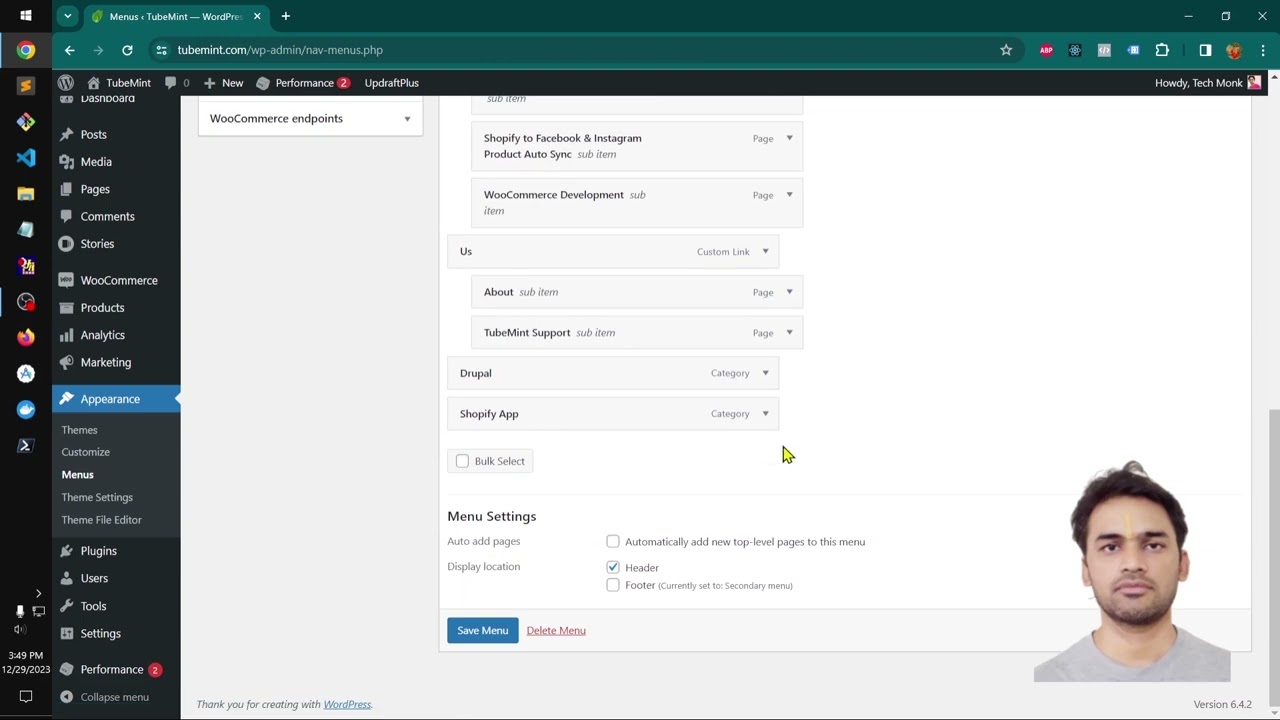This screenshot has height=720, width=1280.
Task: Open Media in the sidebar
Action: (x=96, y=162)
